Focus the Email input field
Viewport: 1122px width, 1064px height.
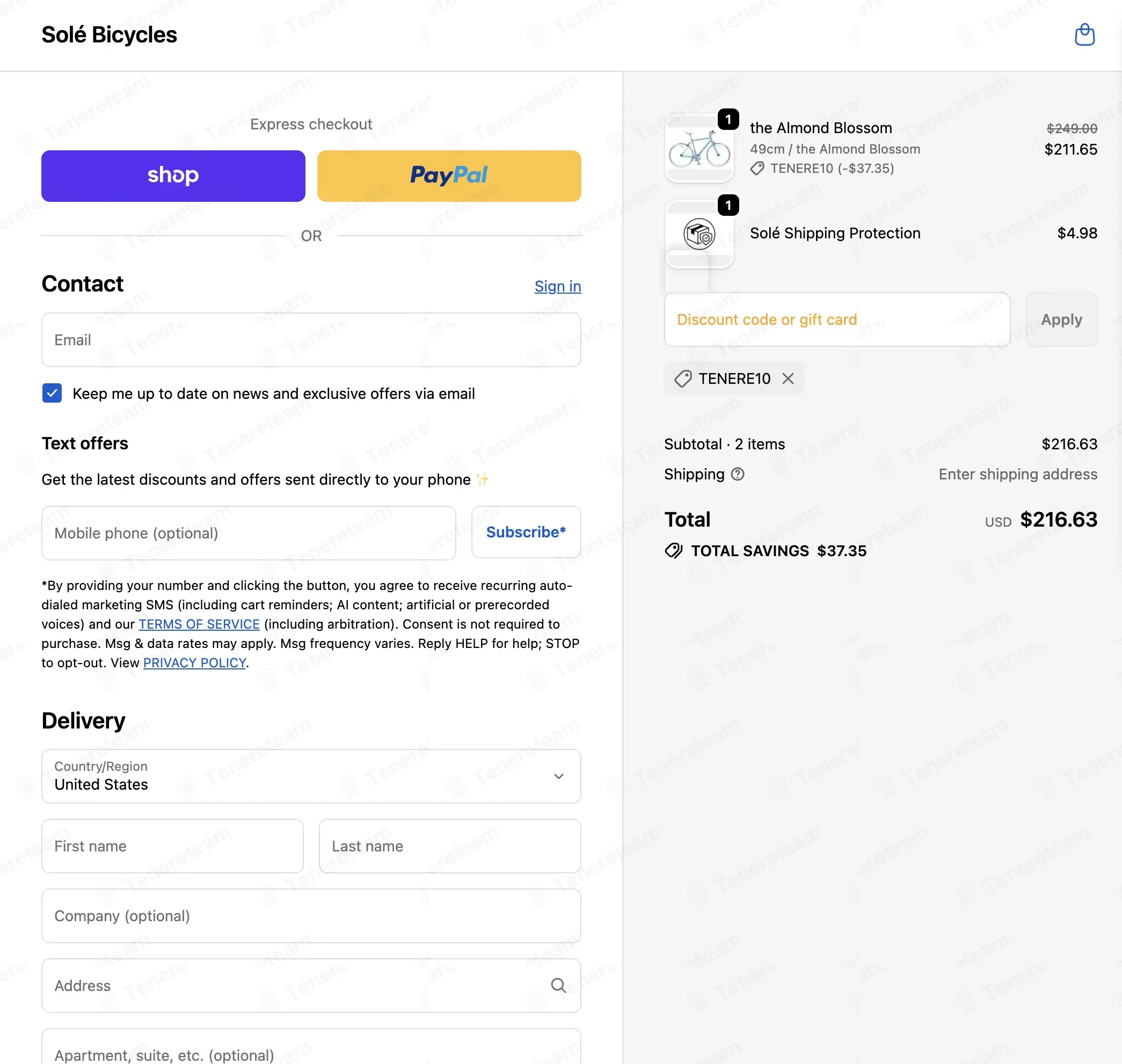[311, 340]
